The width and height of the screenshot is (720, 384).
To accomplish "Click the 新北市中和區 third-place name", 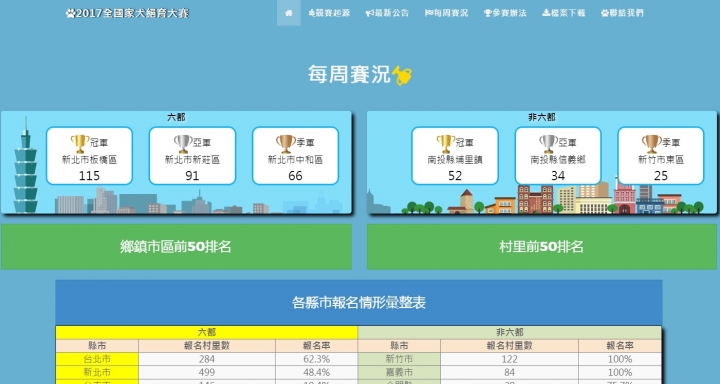I will coord(295,160).
